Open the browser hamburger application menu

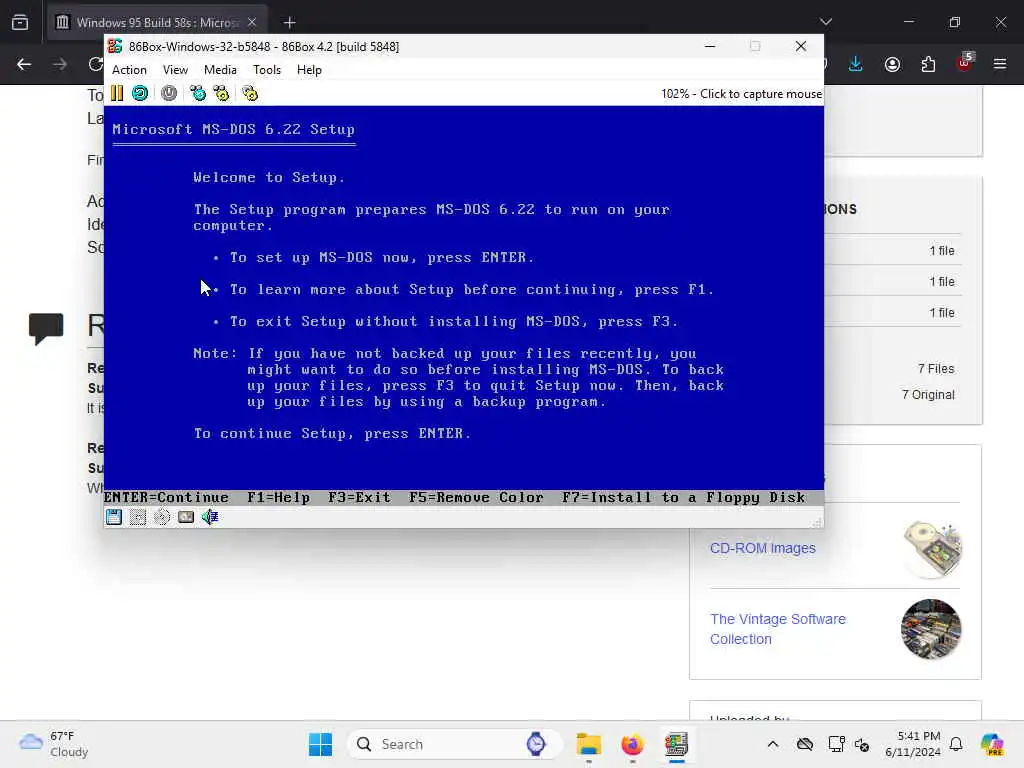coord(1000,64)
